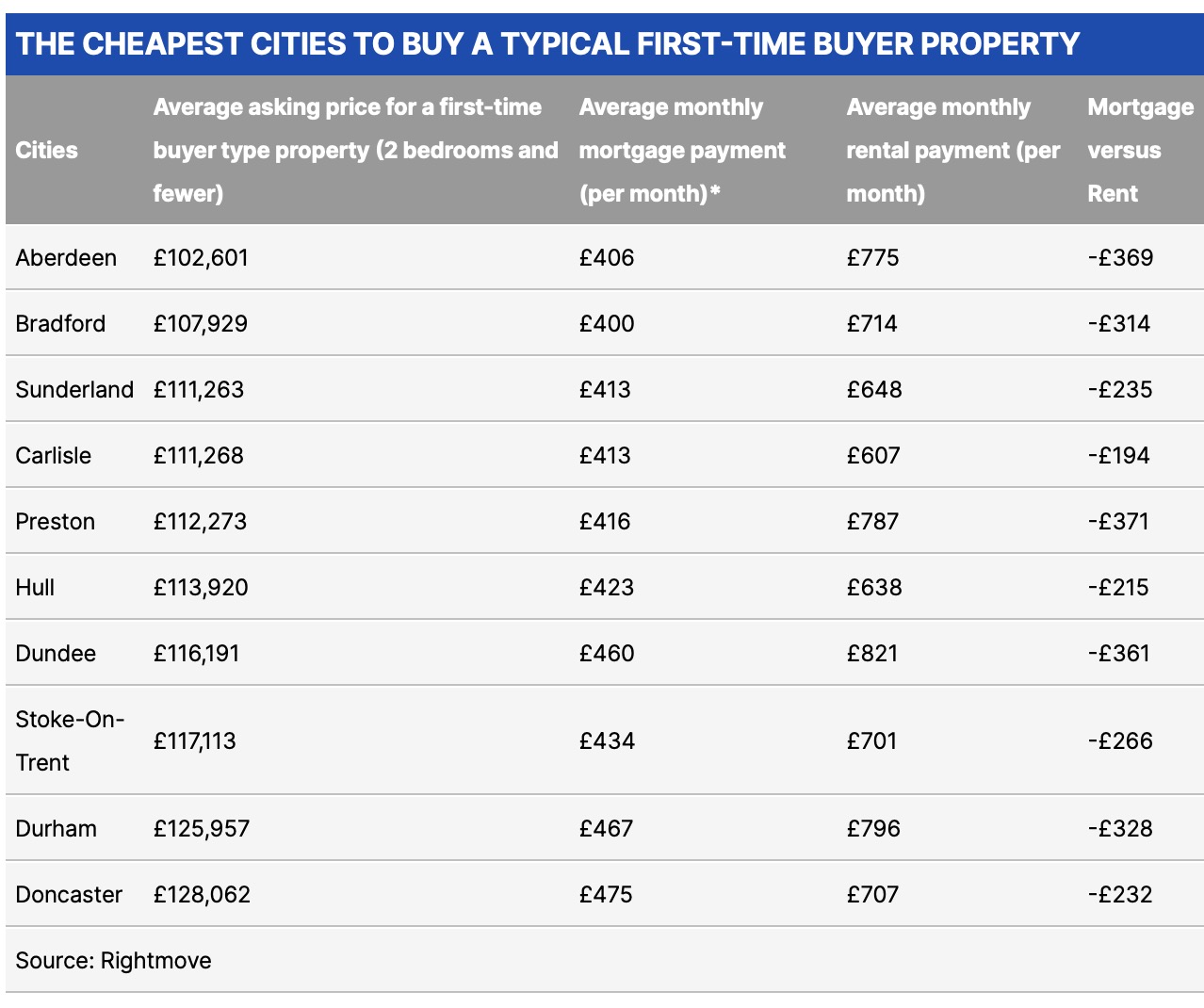Select the Dundee city cell
Screen dimensions: 1204x1008
tap(56, 654)
